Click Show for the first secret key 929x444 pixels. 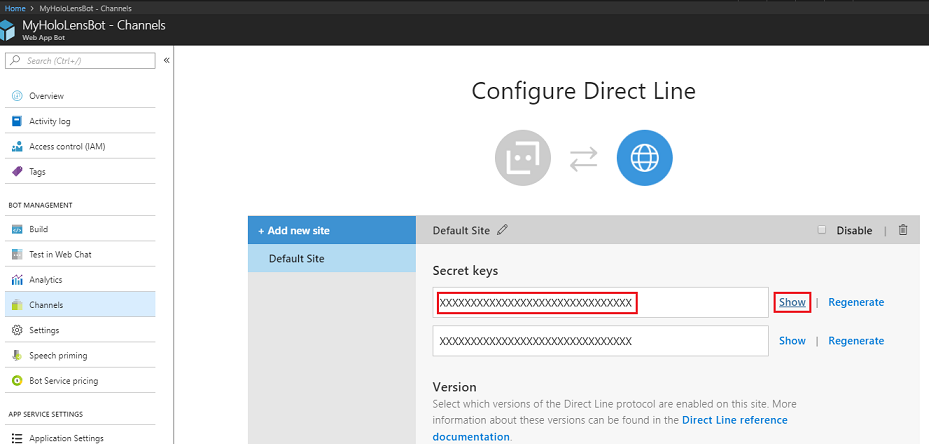[792, 302]
